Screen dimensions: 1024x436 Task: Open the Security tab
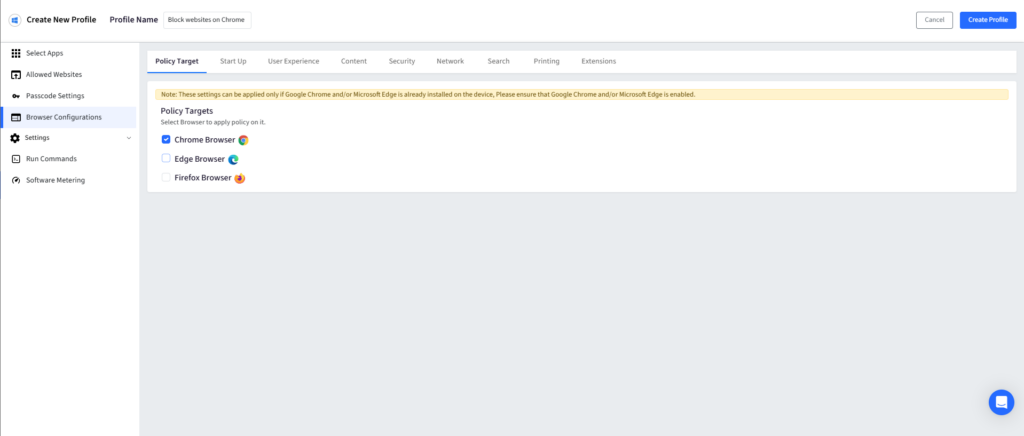point(402,61)
